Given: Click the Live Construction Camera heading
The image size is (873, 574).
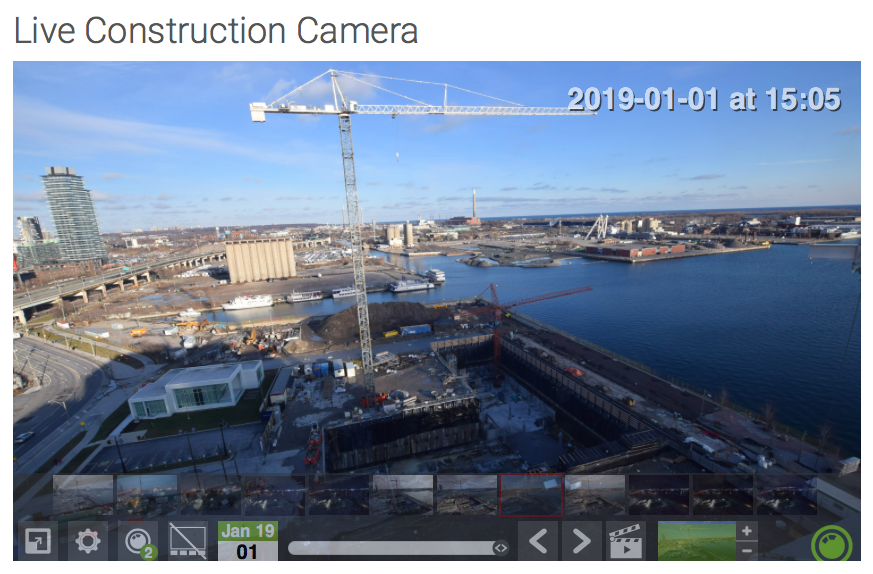Looking at the screenshot, I should [x=216, y=31].
